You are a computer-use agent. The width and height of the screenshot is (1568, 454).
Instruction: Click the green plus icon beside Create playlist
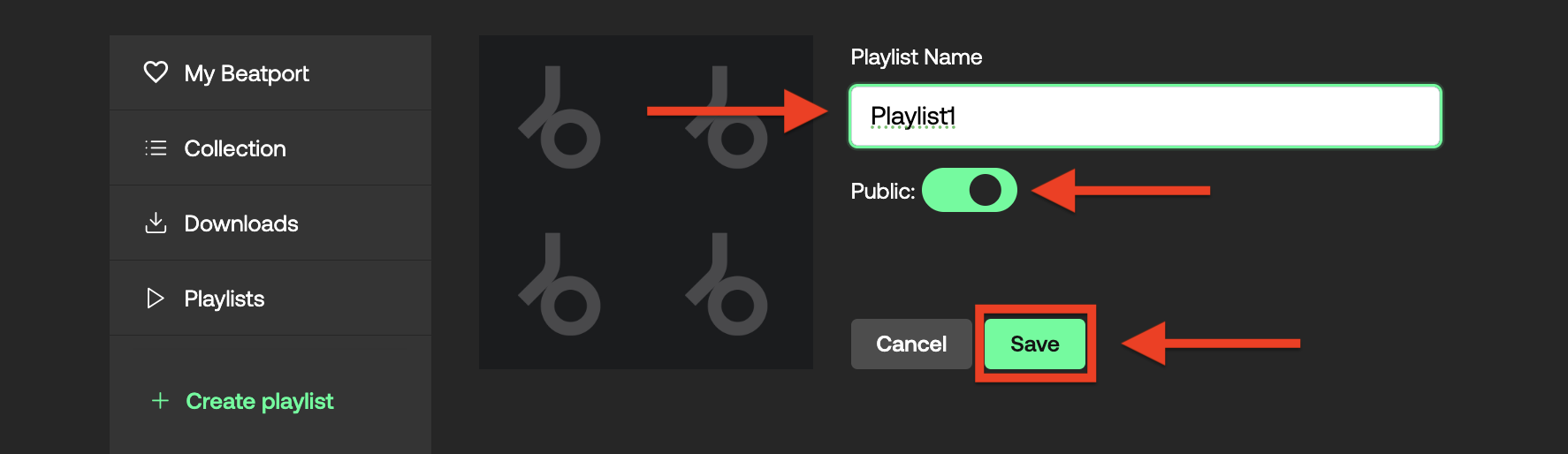point(160,401)
